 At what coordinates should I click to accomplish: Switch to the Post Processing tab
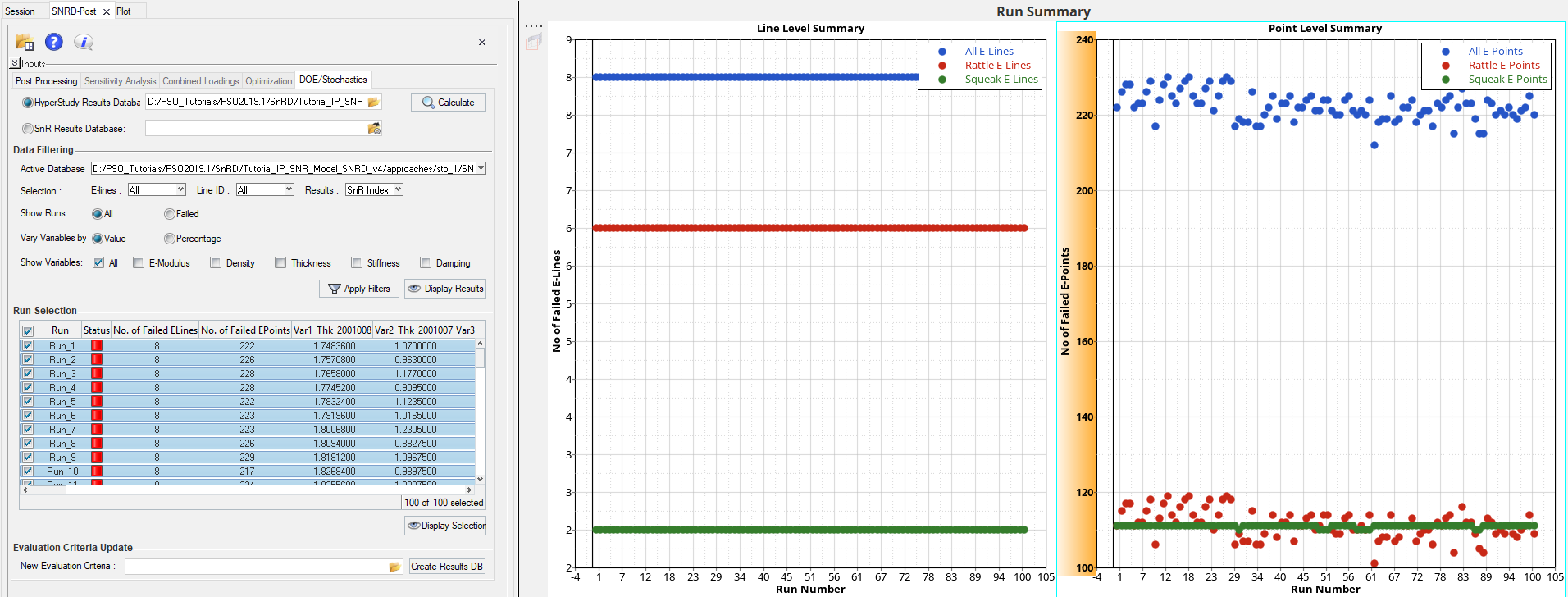46,81
